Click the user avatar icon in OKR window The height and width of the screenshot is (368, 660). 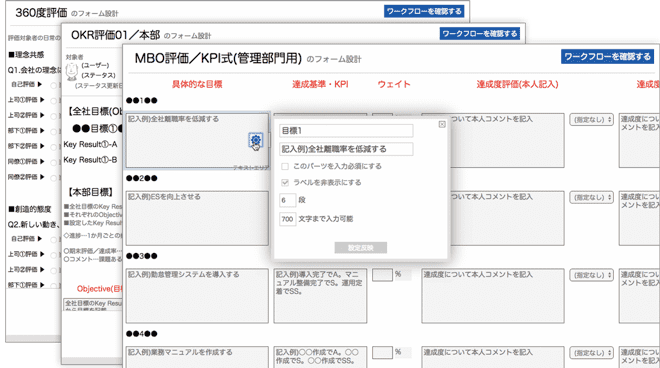click(72, 71)
